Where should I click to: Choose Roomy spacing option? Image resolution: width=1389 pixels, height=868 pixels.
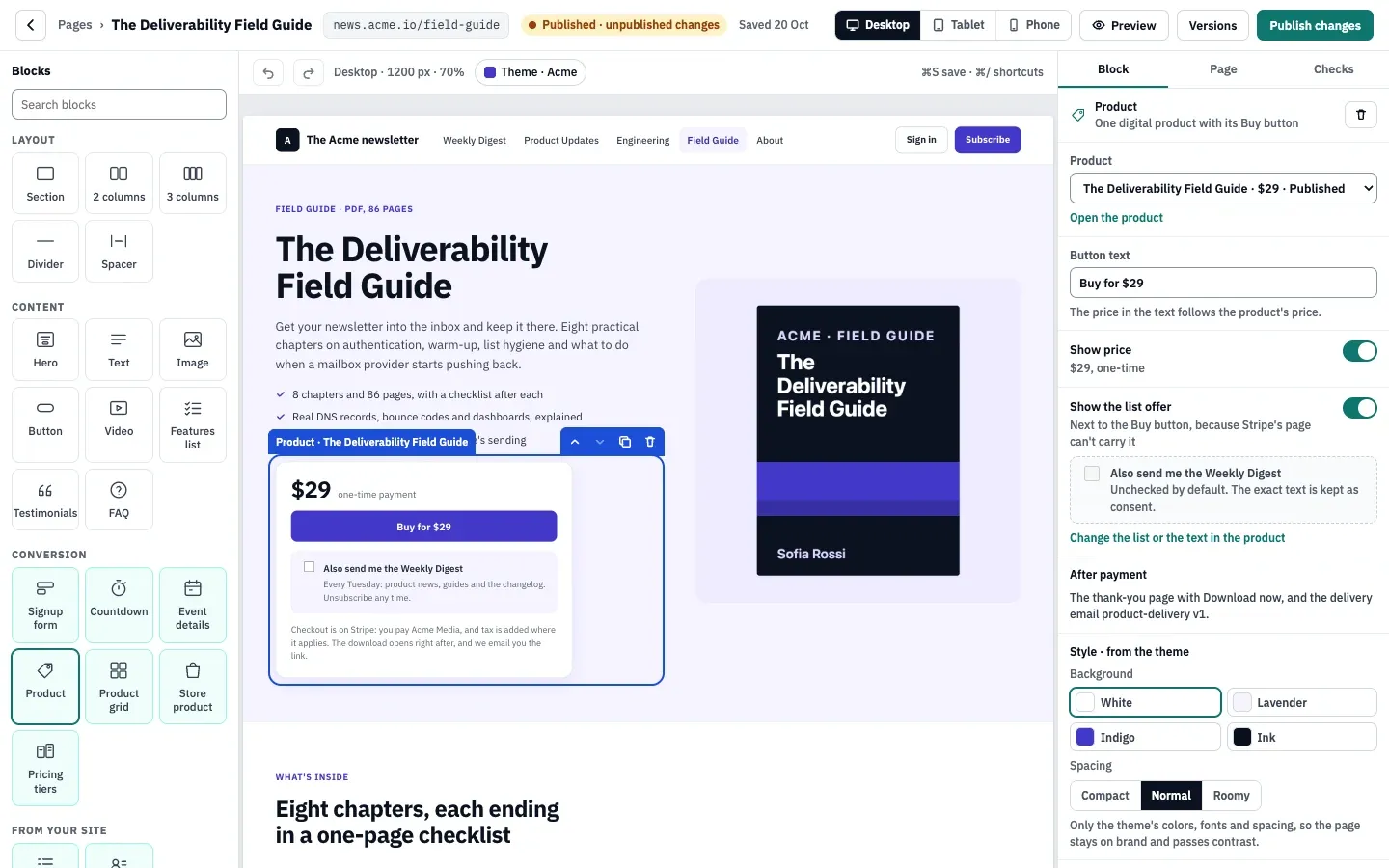(x=1232, y=796)
